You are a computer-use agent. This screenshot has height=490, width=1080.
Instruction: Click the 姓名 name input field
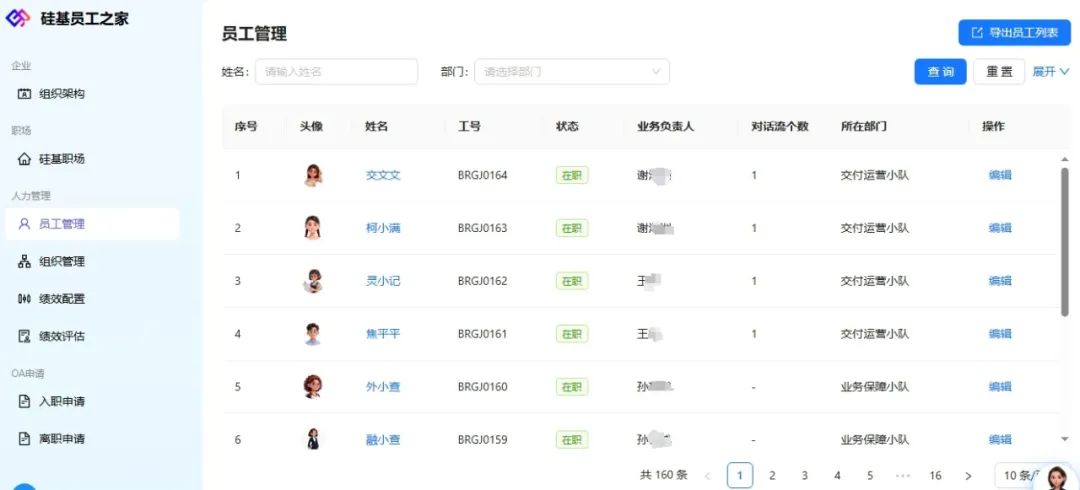coord(336,72)
